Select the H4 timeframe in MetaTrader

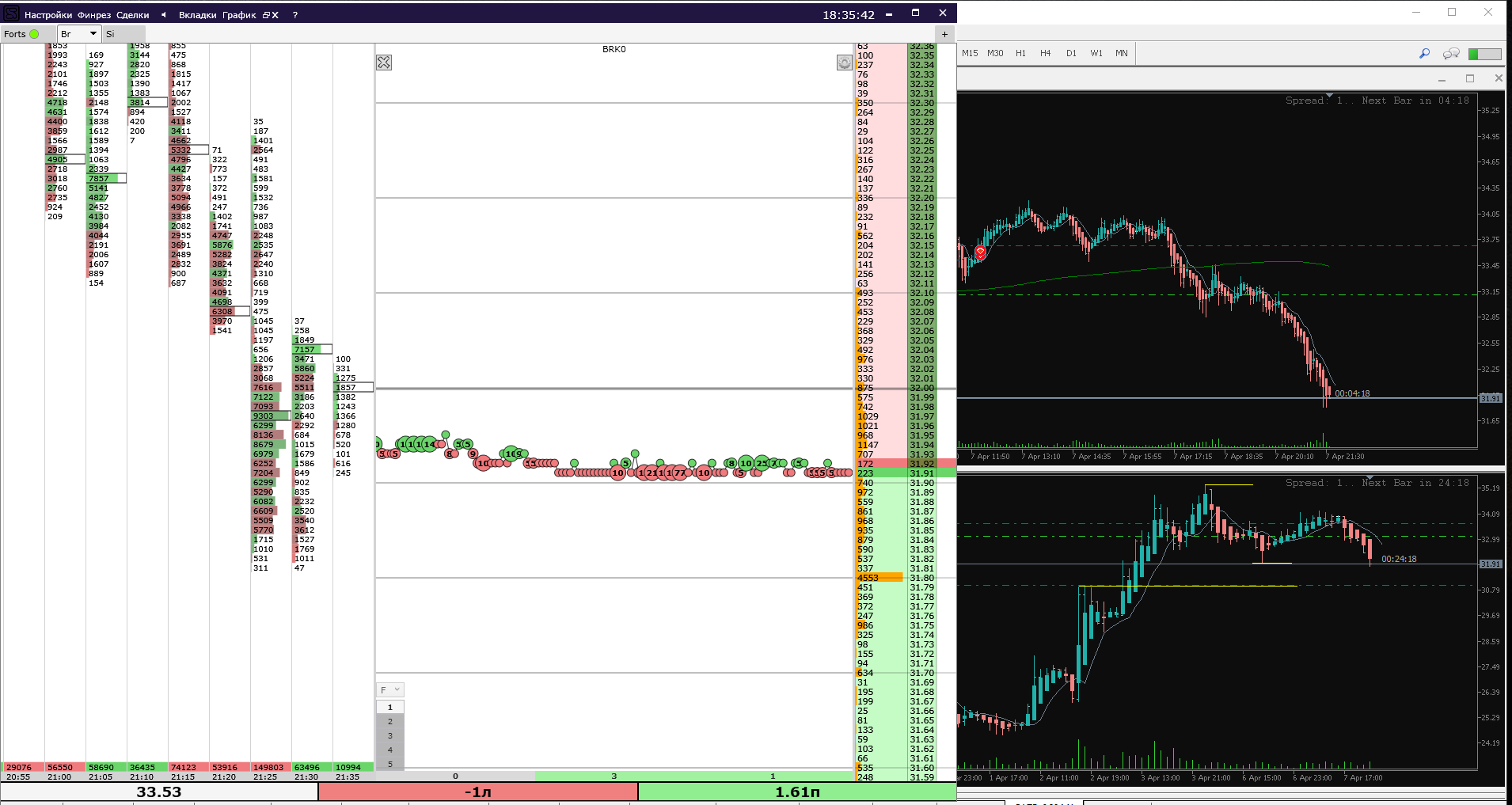[x=1046, y=53]
